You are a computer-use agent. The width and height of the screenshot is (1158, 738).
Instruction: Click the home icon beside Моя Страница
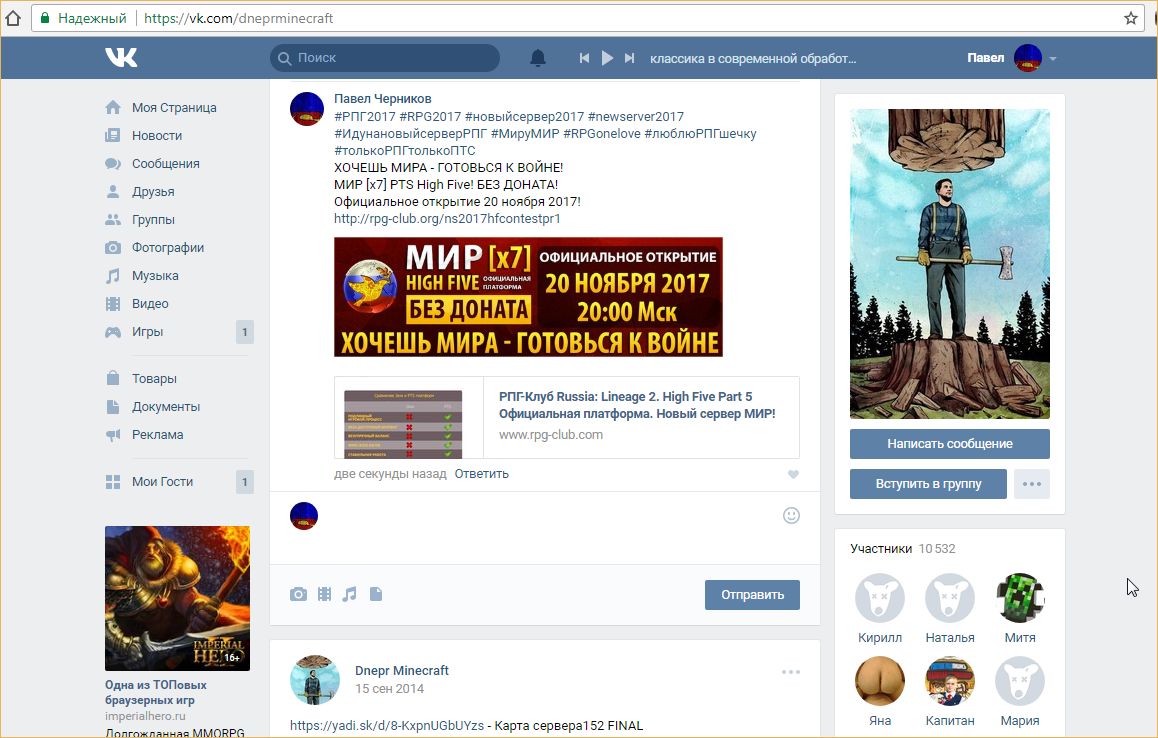click(x=113, y=107)
